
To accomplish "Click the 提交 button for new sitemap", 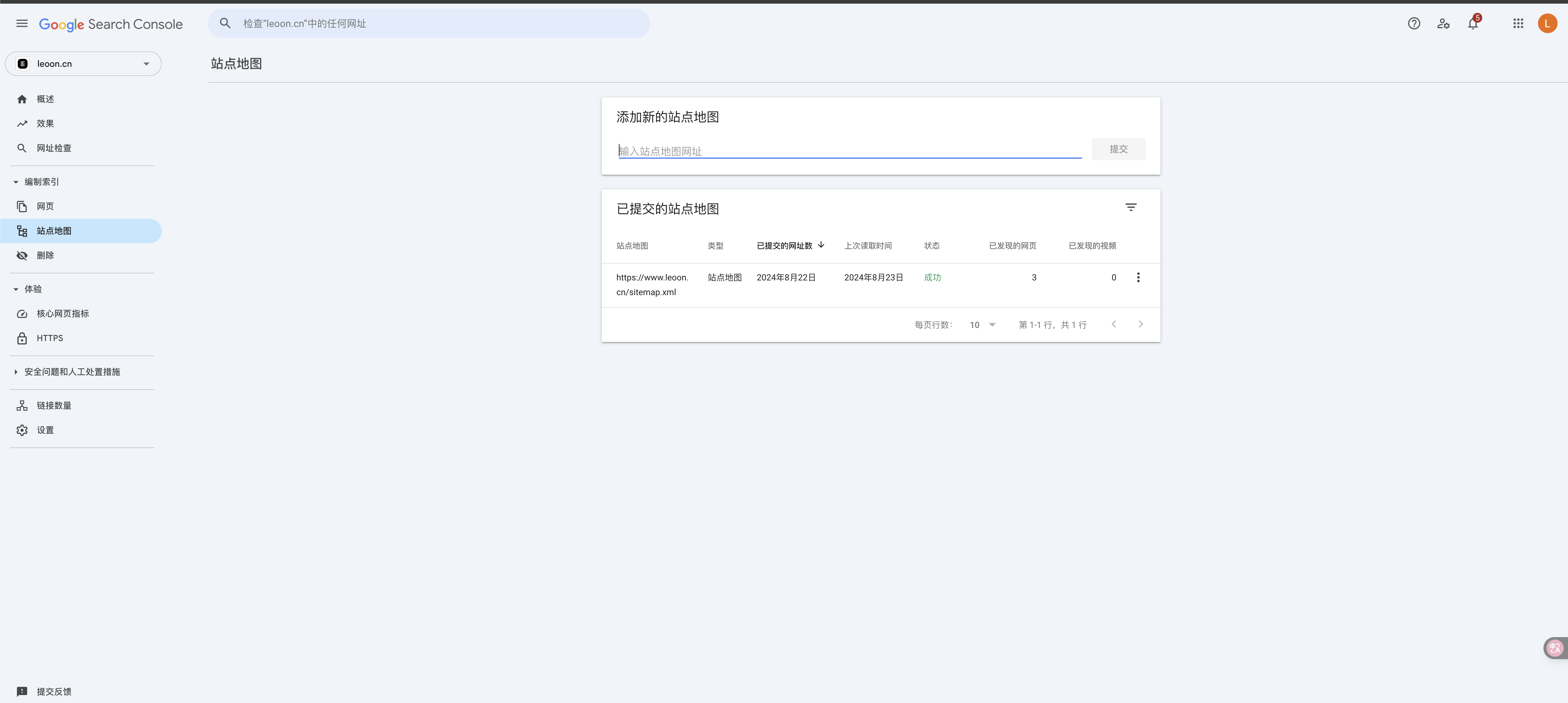I will click(x=1118, y=149).
